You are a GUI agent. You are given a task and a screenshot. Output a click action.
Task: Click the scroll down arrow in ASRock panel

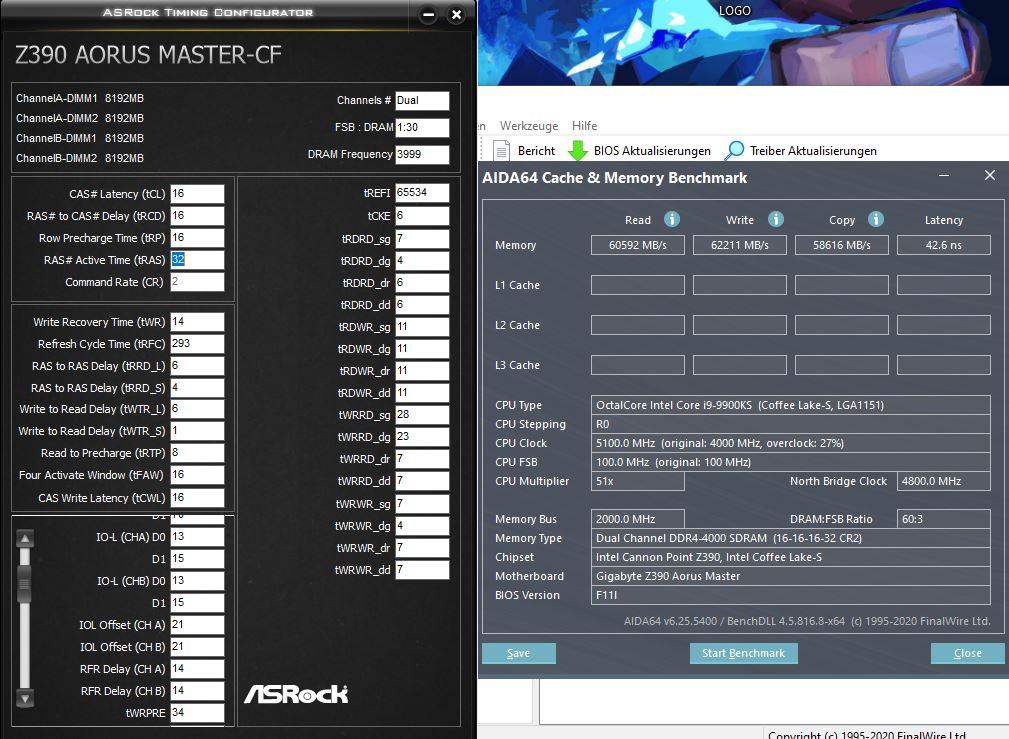(x=25, y=698)
